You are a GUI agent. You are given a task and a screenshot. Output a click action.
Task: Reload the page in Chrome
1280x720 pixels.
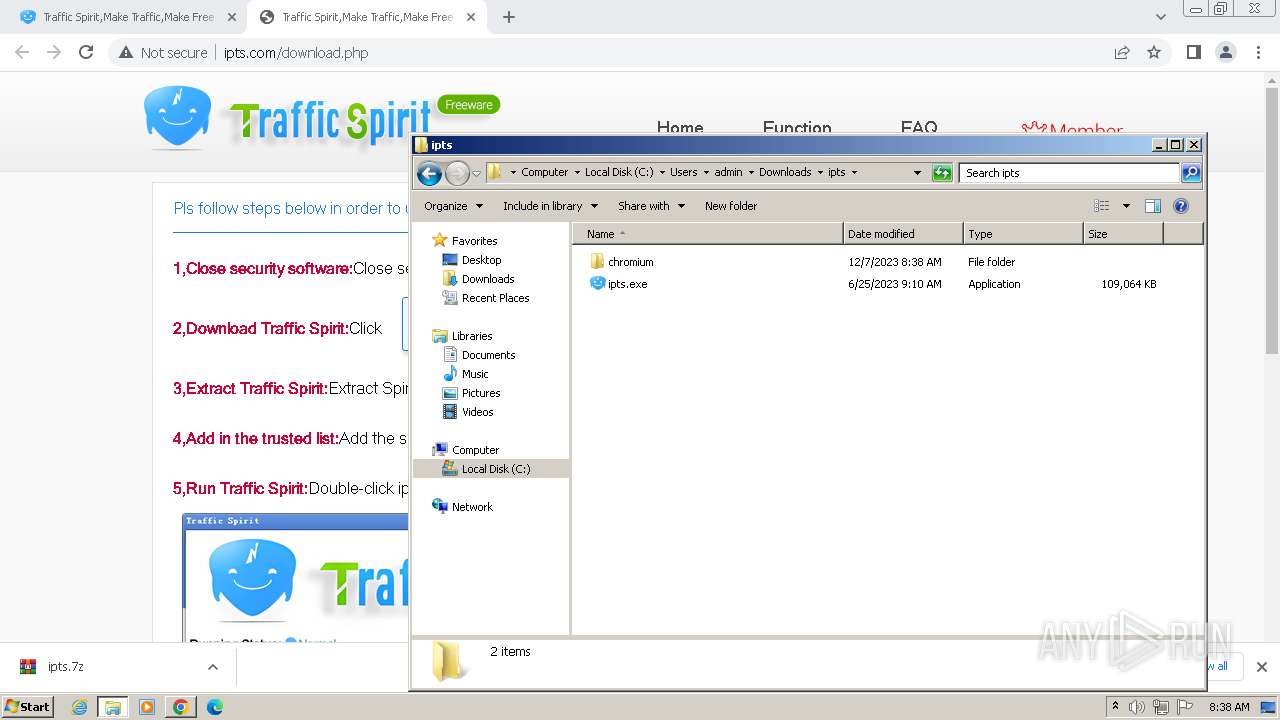[86, 53]
